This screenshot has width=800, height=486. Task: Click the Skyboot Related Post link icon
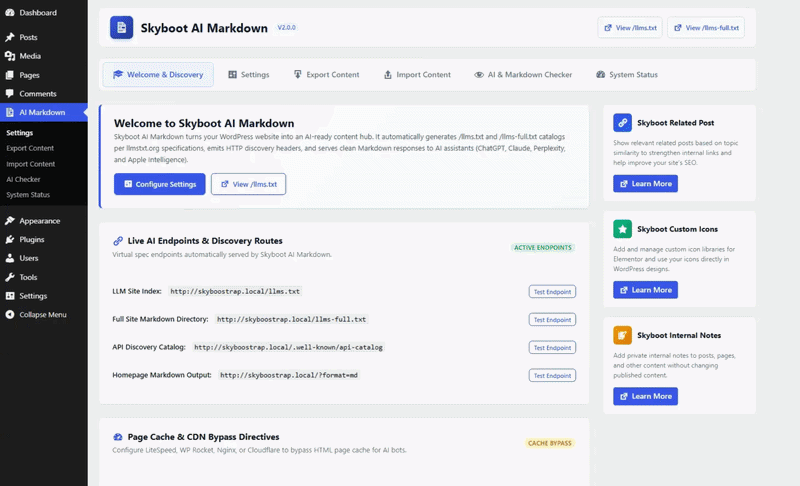coord(622,123)
